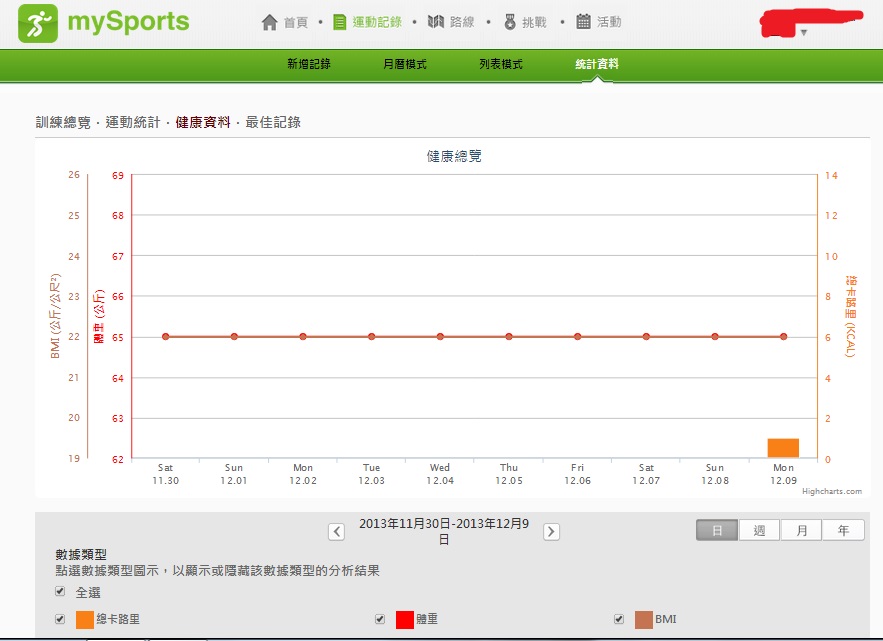Switch to 列表模式 tab
The width and height of the screenshot is (883, 641).
[x=501, y=64]
